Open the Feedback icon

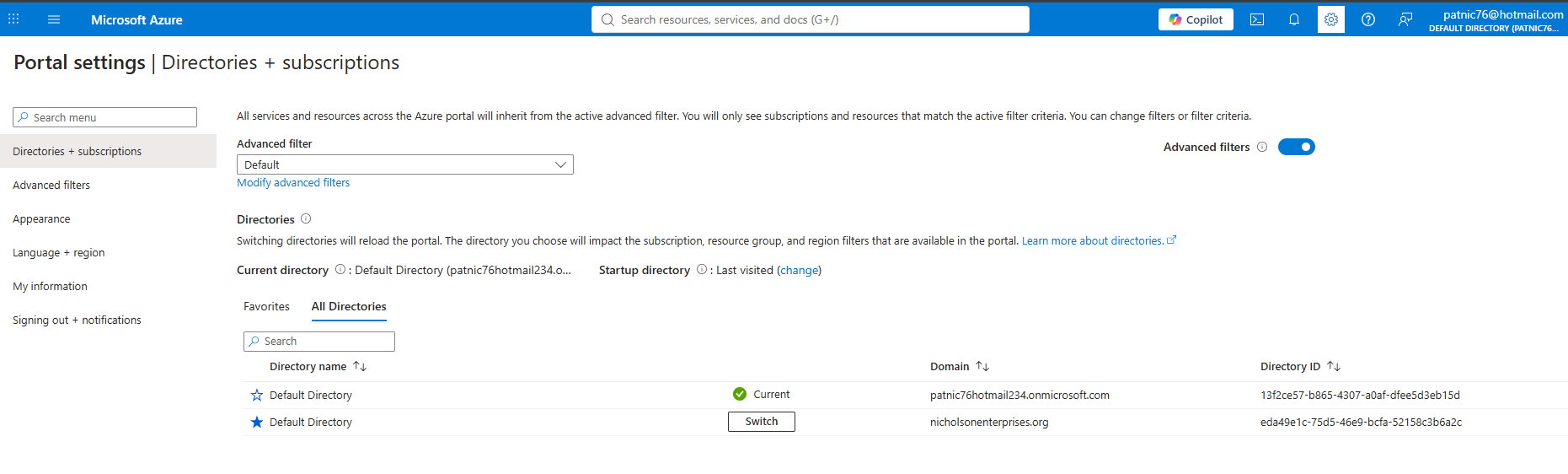pos(1405,19)
